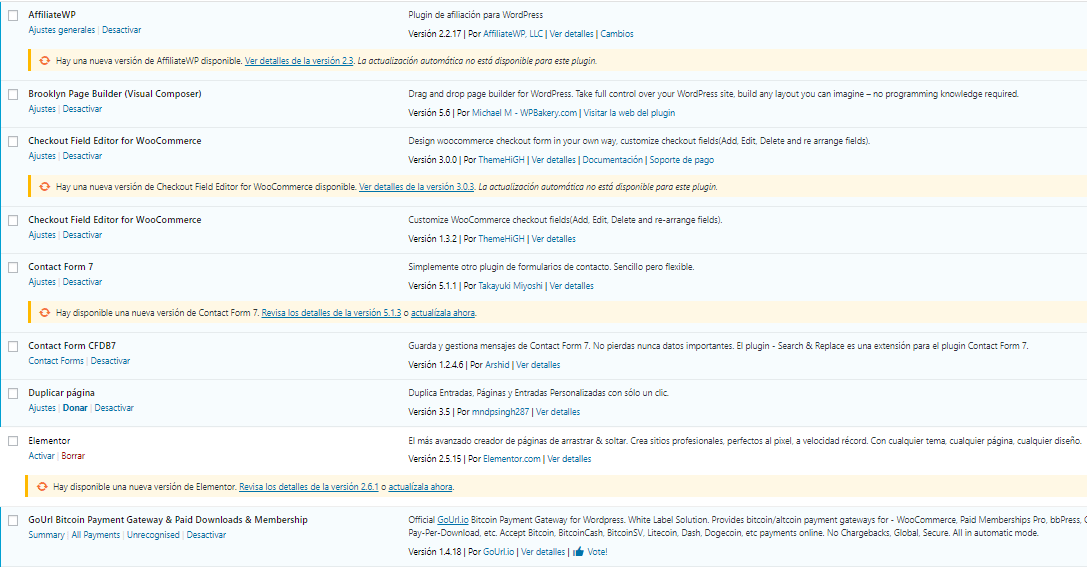Open Ajustes for Brooklyn Page Builder
The width and height of the screenshot is (1087, 567).
(x=42, y=110)
